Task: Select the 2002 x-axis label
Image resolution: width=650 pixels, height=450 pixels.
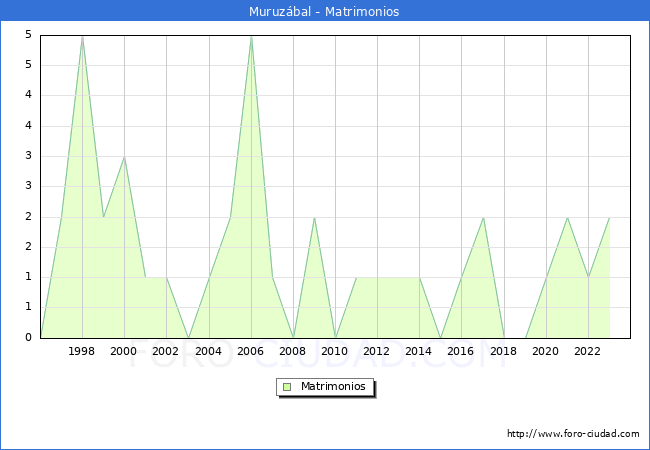Action: pos(165,351)
